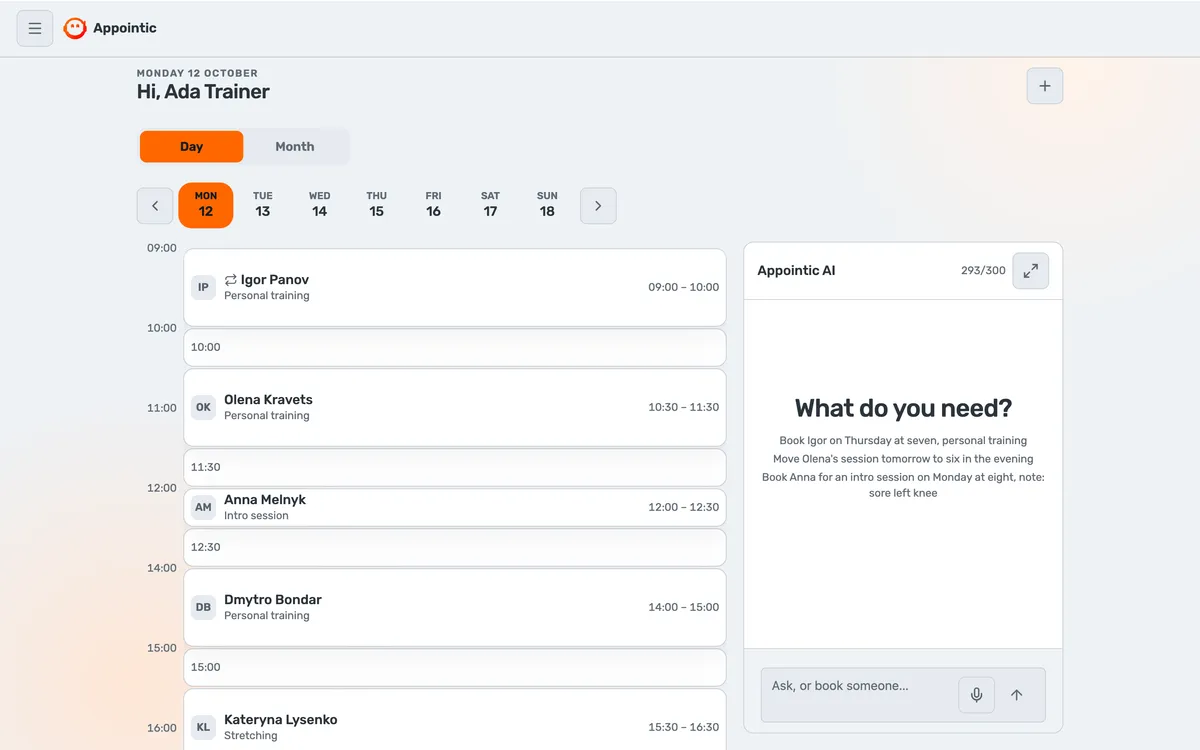Use suggestion Move Olena's session tomorrow
The image size is (1200, 750).
tap(903, 459)
